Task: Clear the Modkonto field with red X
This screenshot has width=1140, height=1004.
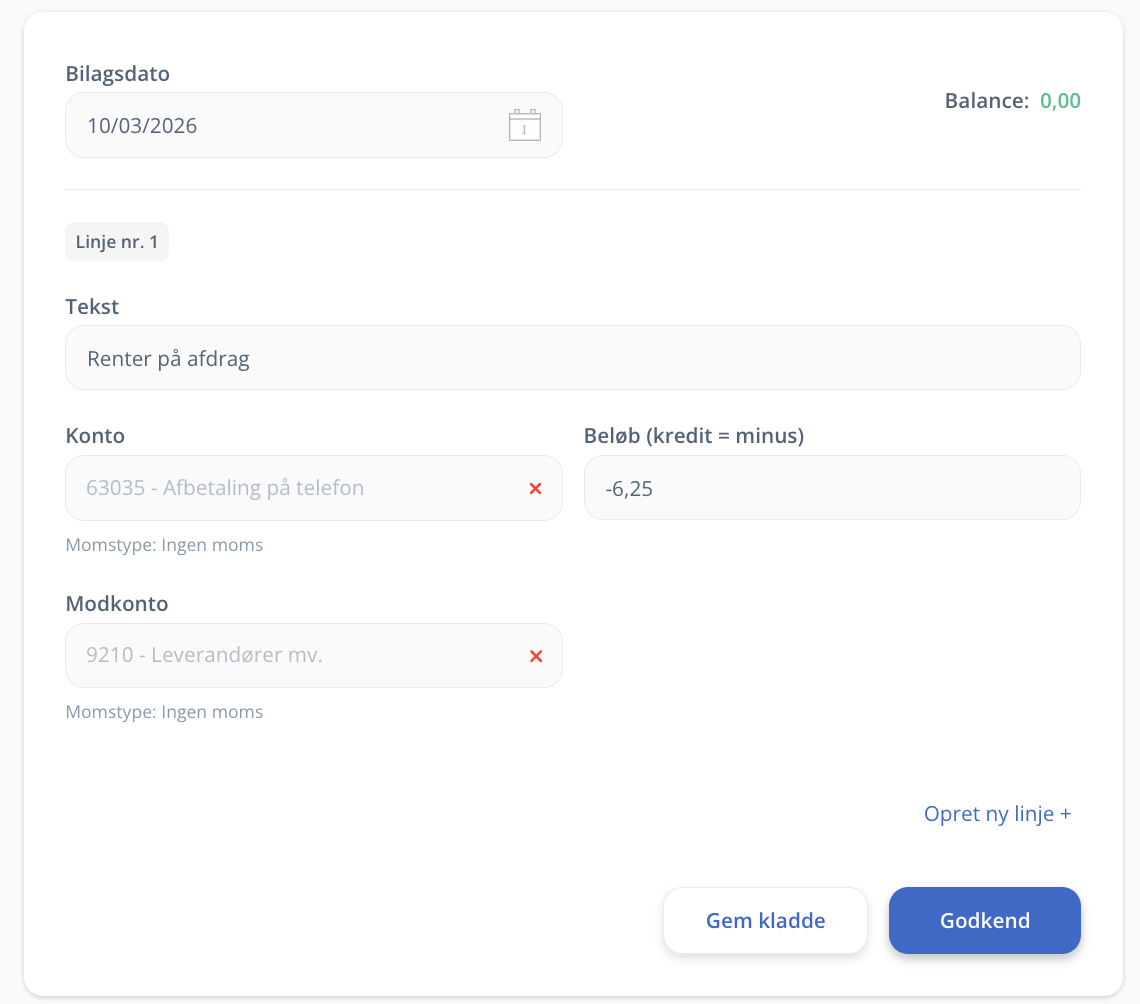Action: click(x=535, y=656)
